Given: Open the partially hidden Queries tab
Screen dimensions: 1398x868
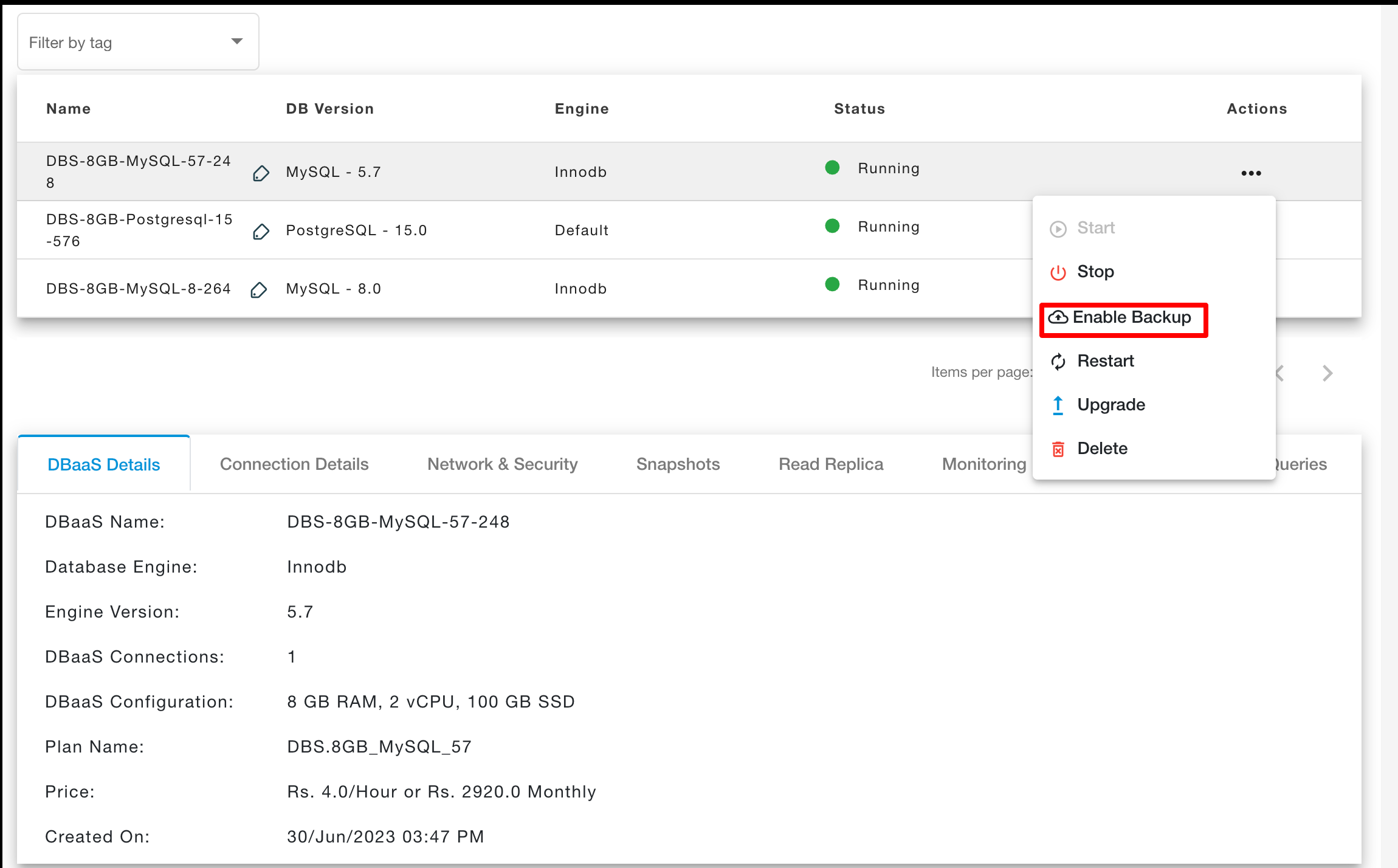Looking at the screenshot, I should [x=1301, y=464].
